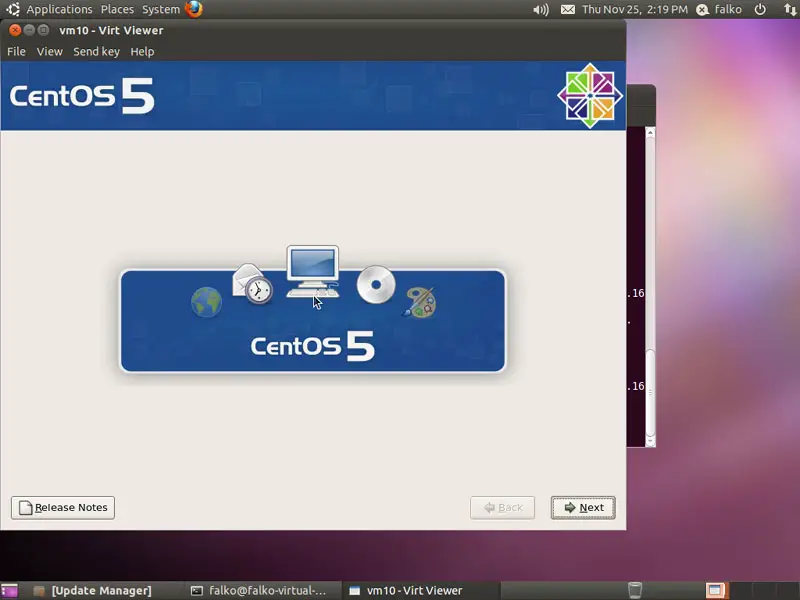Screen dimensions: 800x600
Task: Click the globe icon in the CentOS banner
Action: (x=206, y=302)
